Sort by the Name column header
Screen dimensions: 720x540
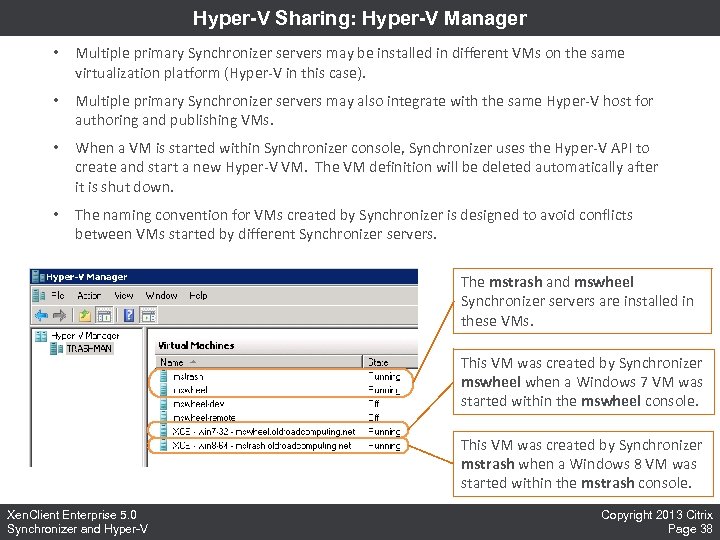[x=259, y=362]
